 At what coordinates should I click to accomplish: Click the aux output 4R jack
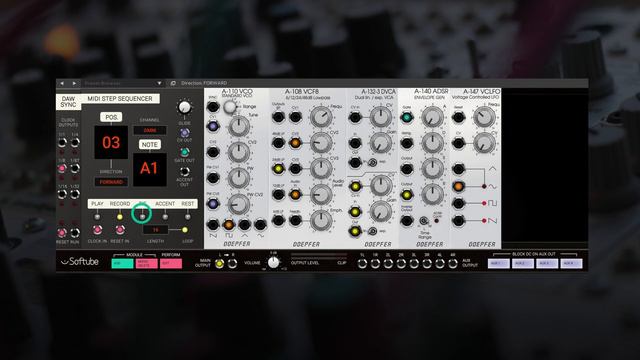point(453,264)
